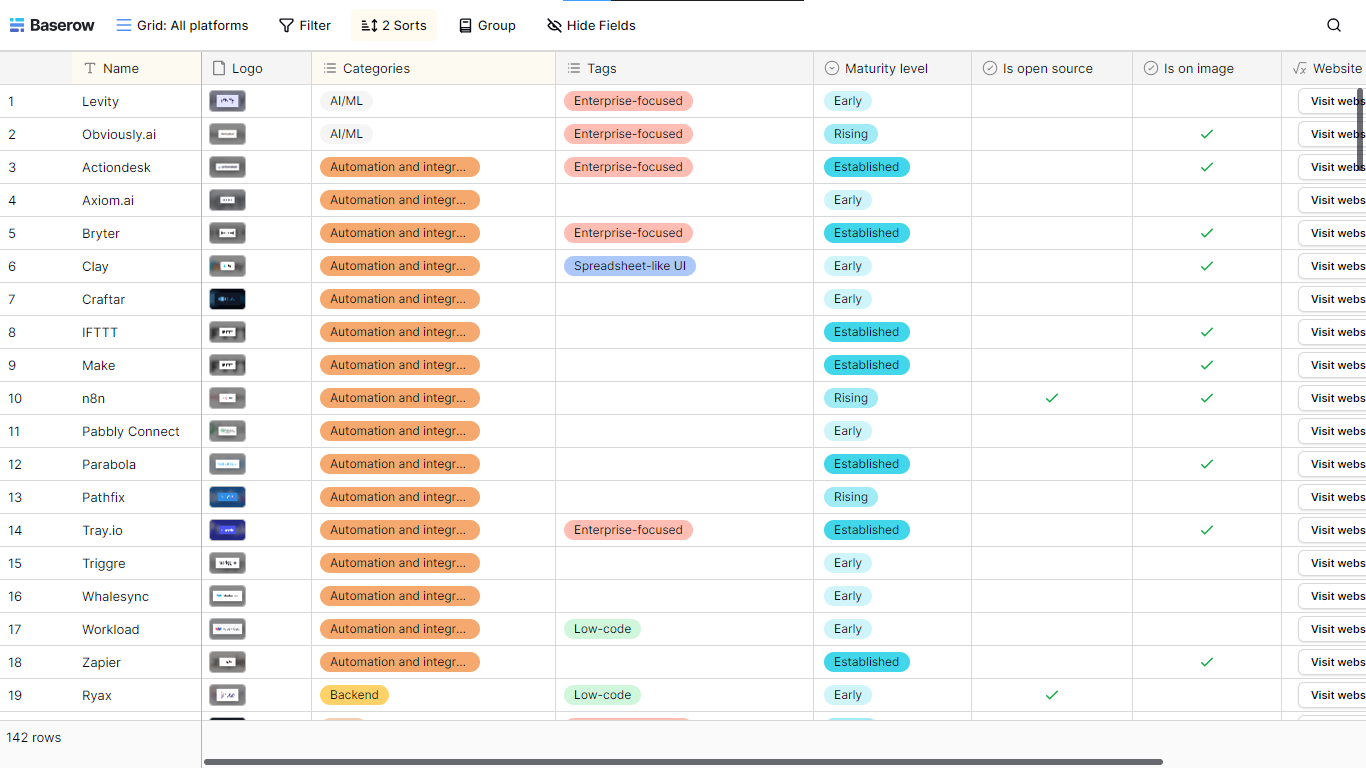Open Bryter logo thumbnail
Screen dimensions: 1366x768
[x=227, y=233]
